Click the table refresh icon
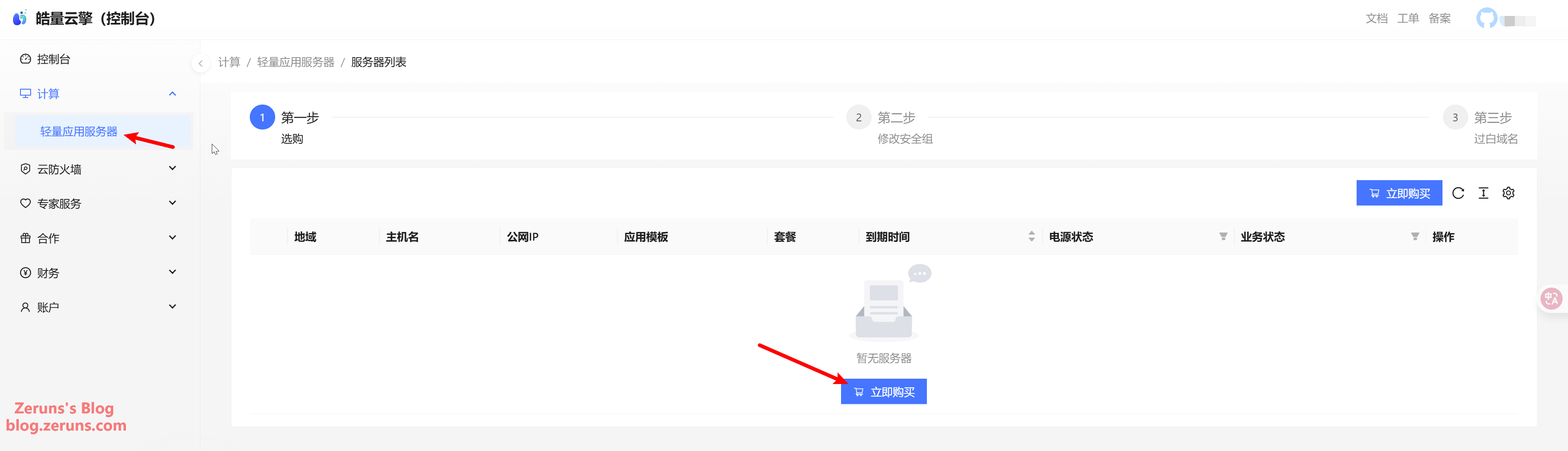This screenshot has width=1568, height=451. (1458, 193)
